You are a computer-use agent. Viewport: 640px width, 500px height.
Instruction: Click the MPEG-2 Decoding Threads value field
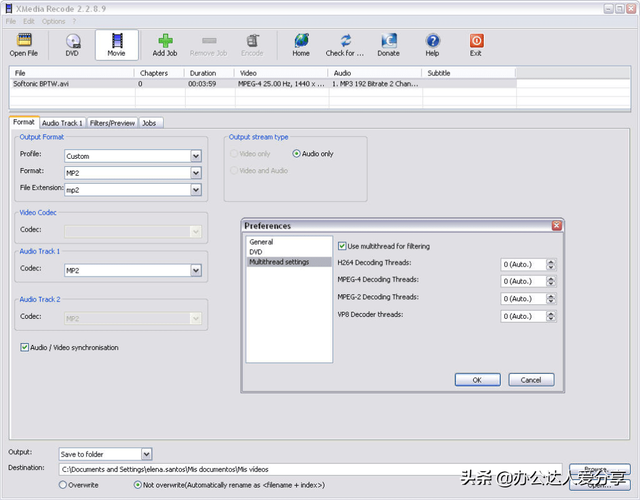click(x=524, y=299)
